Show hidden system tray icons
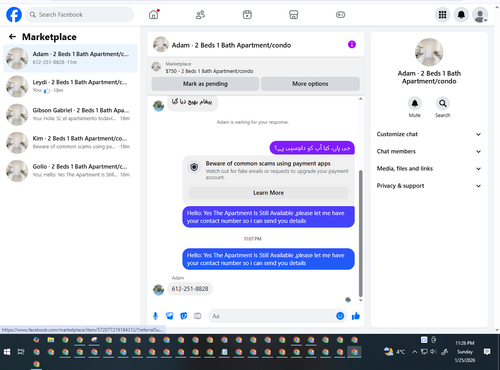This screenshot has width=500, height=370. click(414, 352)
